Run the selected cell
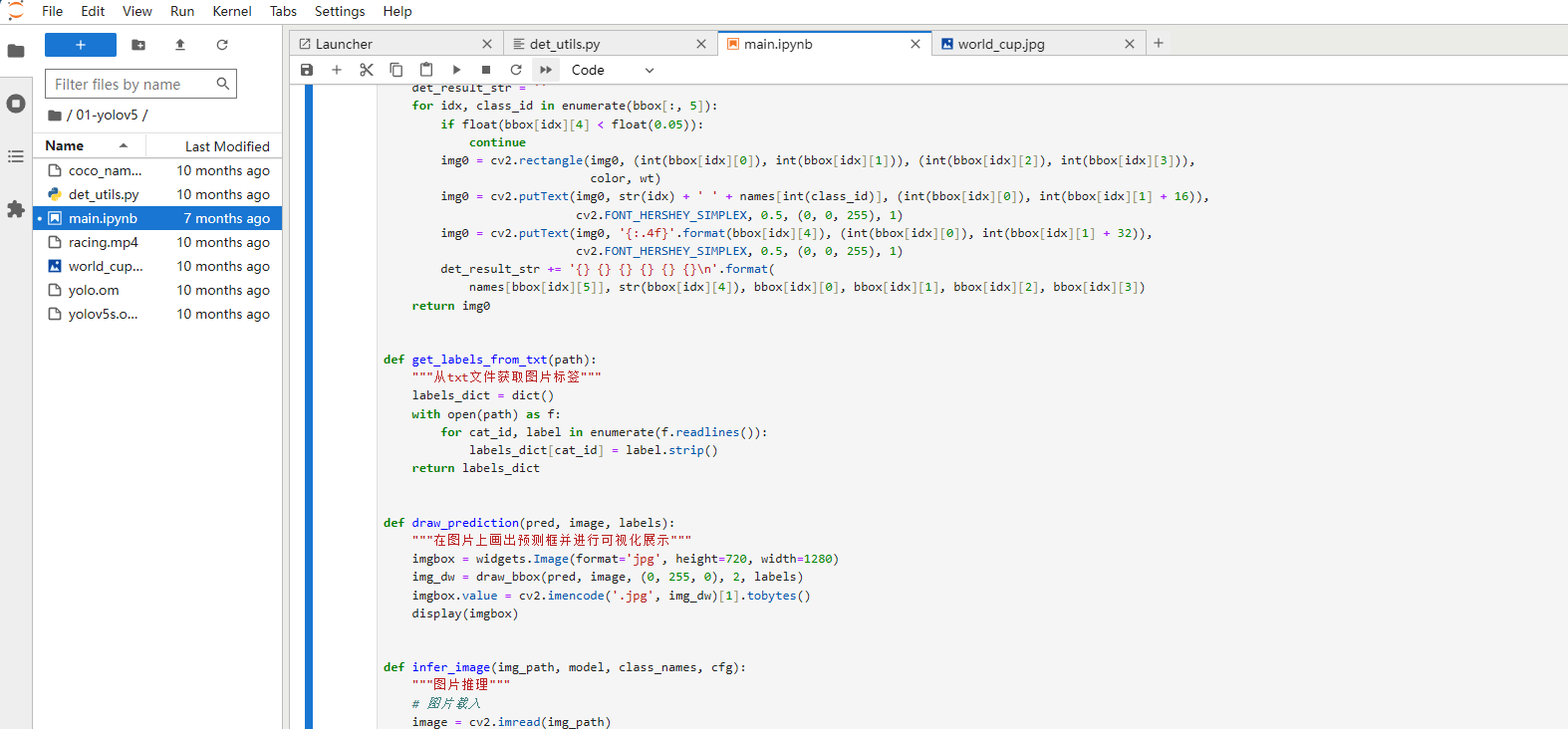Screen dimensions: 1568x729 click(x=456, y=70)
